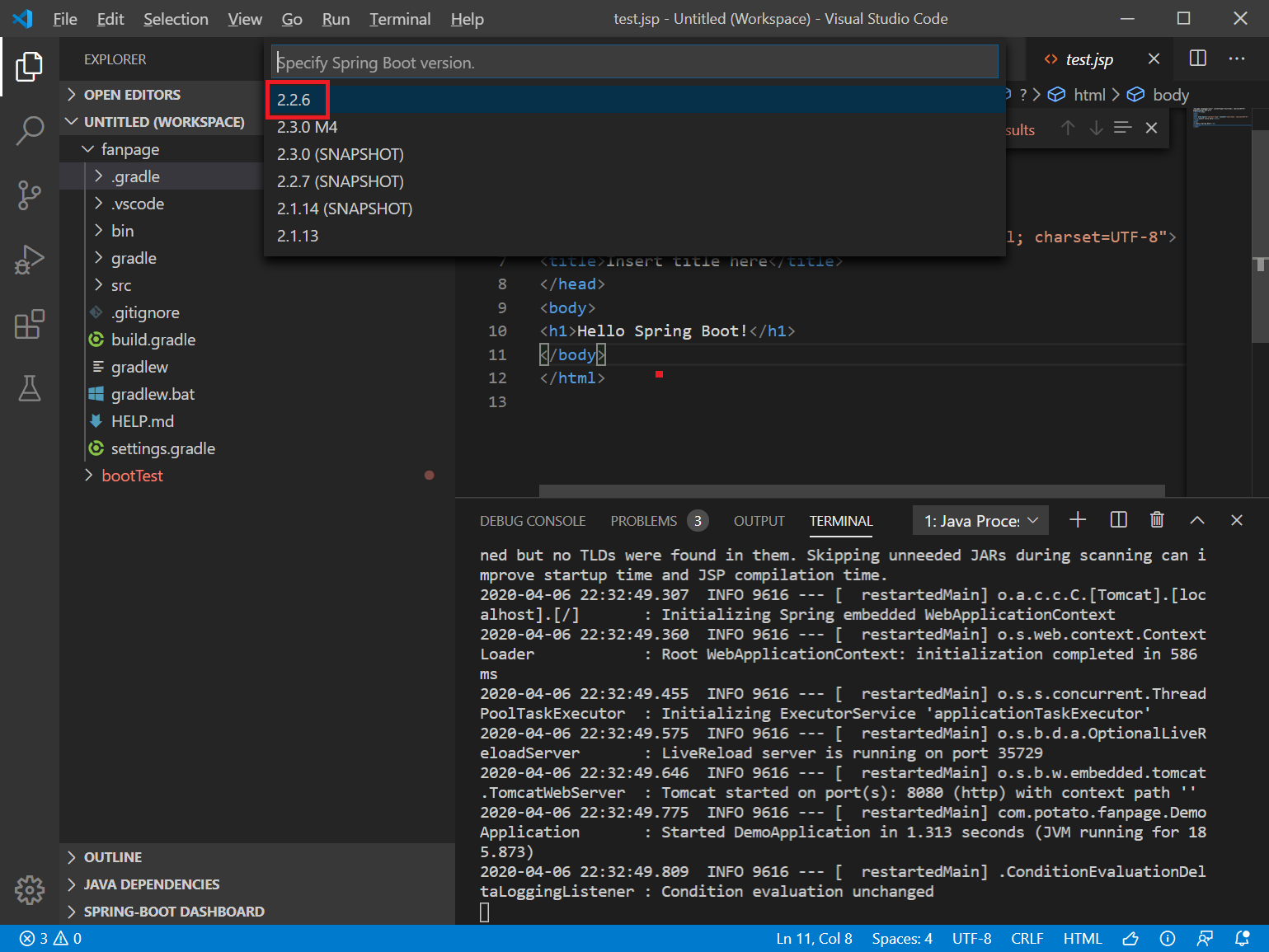1269x952 pixels.
Task: Open the settings.gradle file
Action: [257, 448]
